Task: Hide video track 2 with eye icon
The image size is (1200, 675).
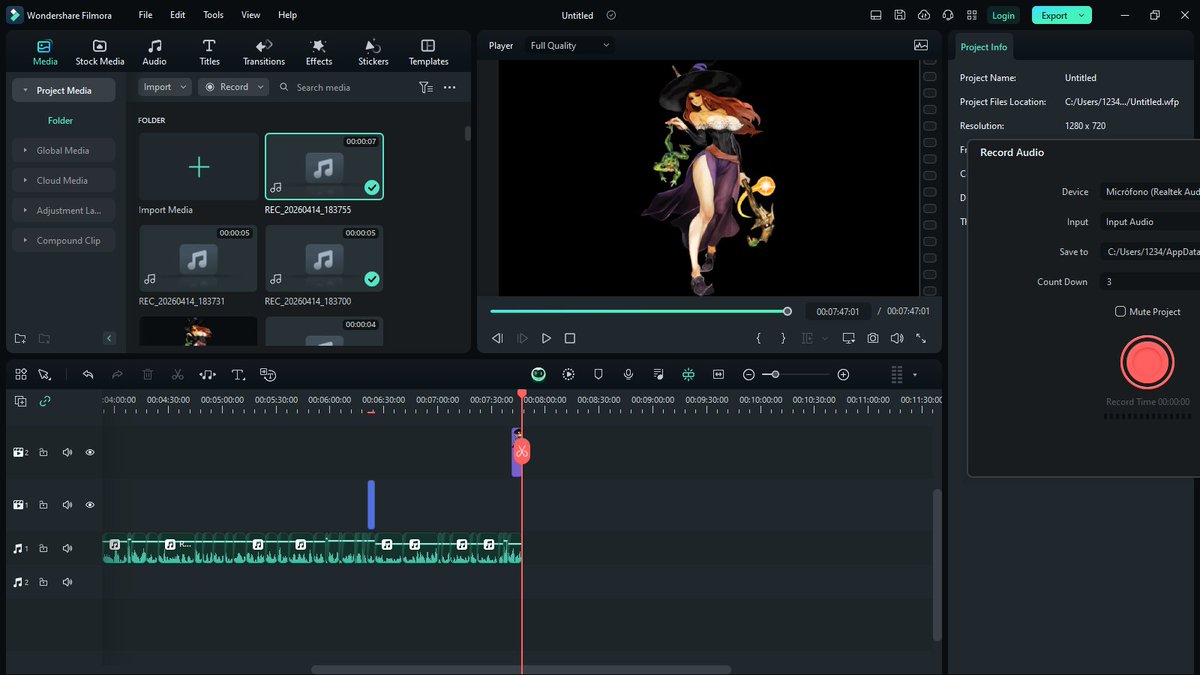Action: coord(90,453)
